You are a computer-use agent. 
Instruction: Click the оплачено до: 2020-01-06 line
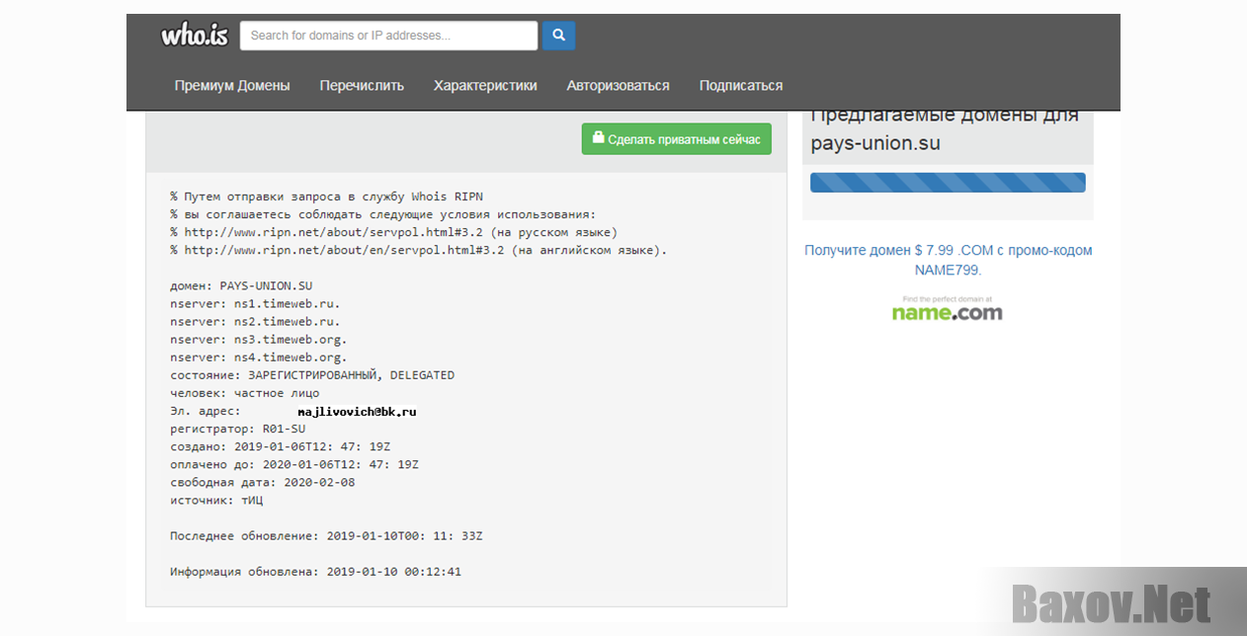tap(294, 465)
